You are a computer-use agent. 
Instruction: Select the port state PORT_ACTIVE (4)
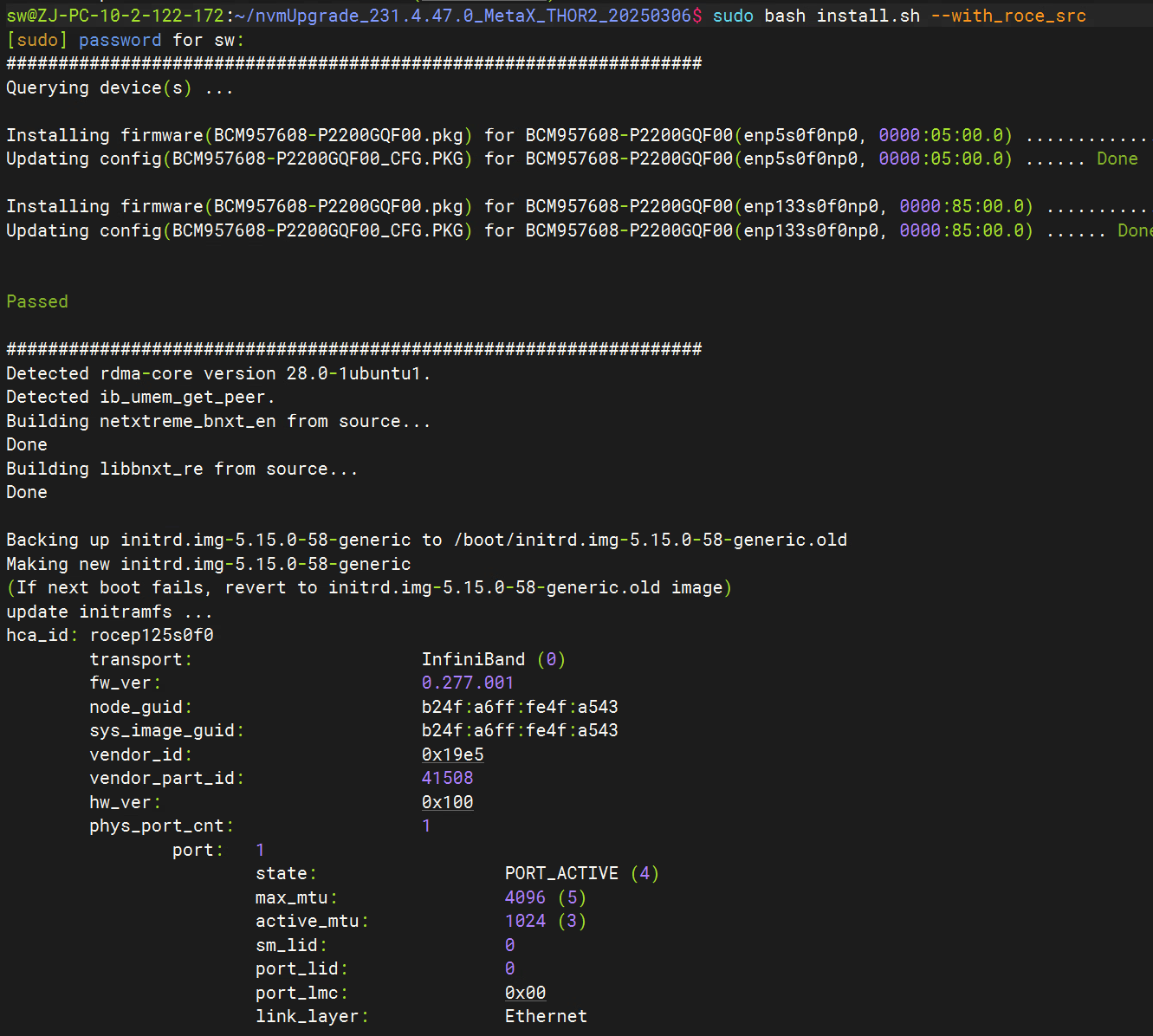(x=582, y=873)
